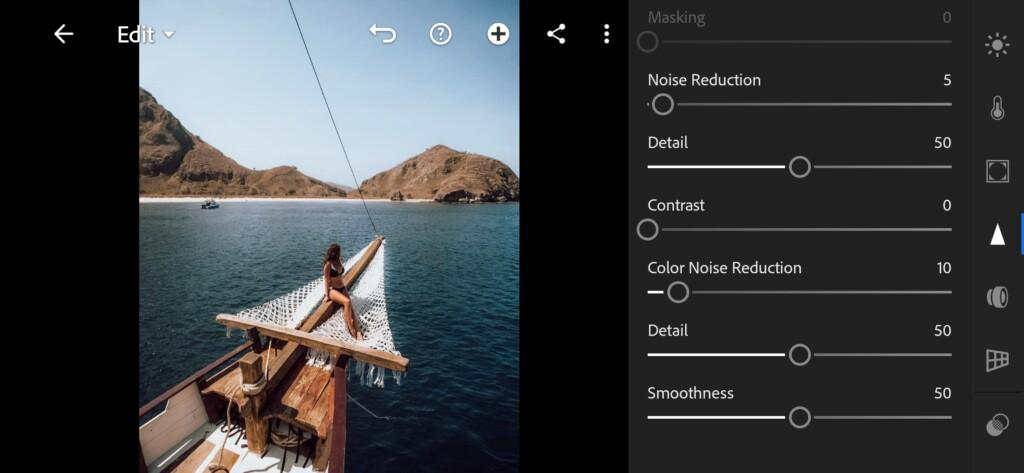Undo the last edit
Image resolution: width=1024 pixels, height=473 pixels.
click(383, 34)
